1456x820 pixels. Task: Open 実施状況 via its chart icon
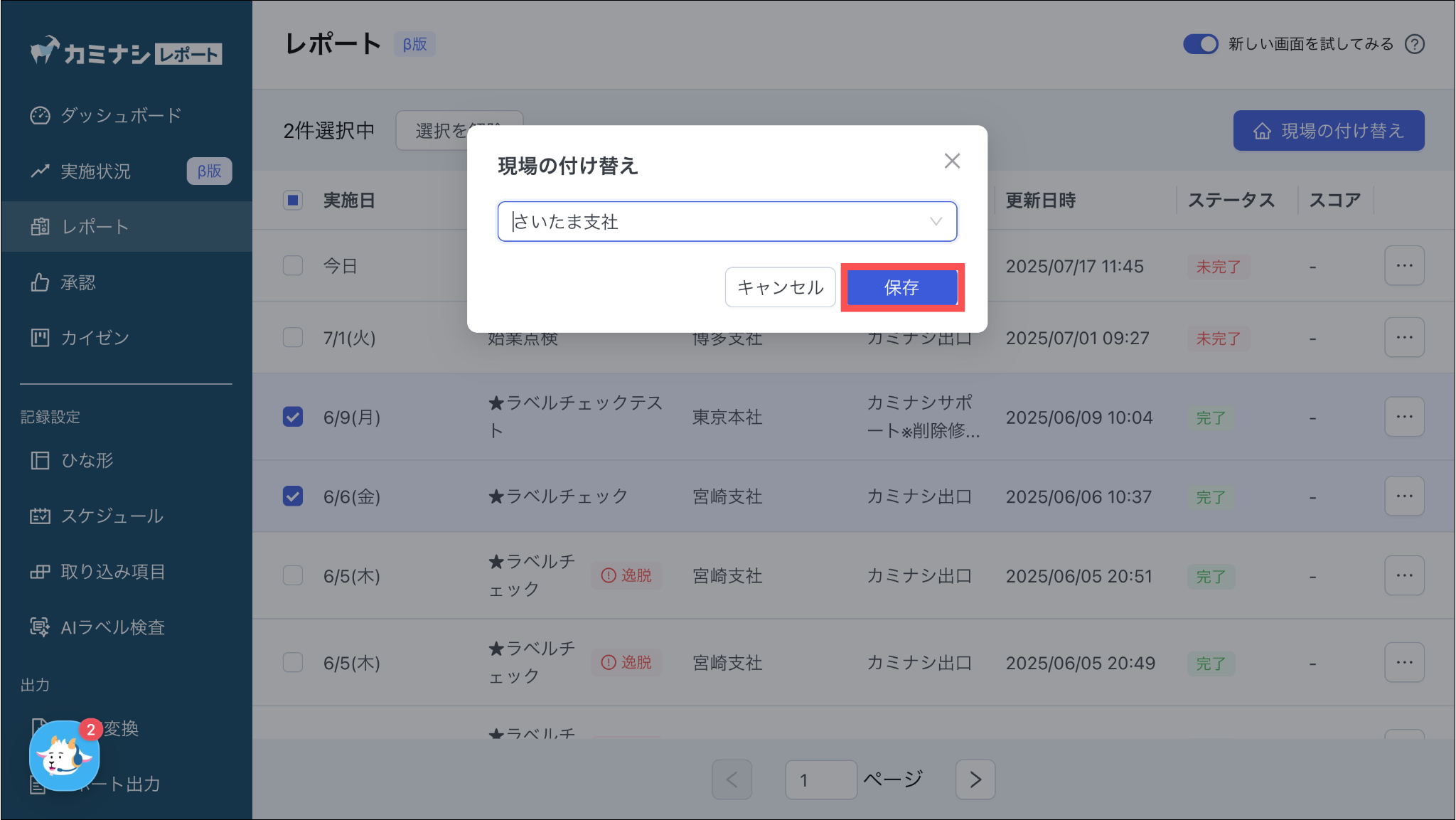pos(40,171)
